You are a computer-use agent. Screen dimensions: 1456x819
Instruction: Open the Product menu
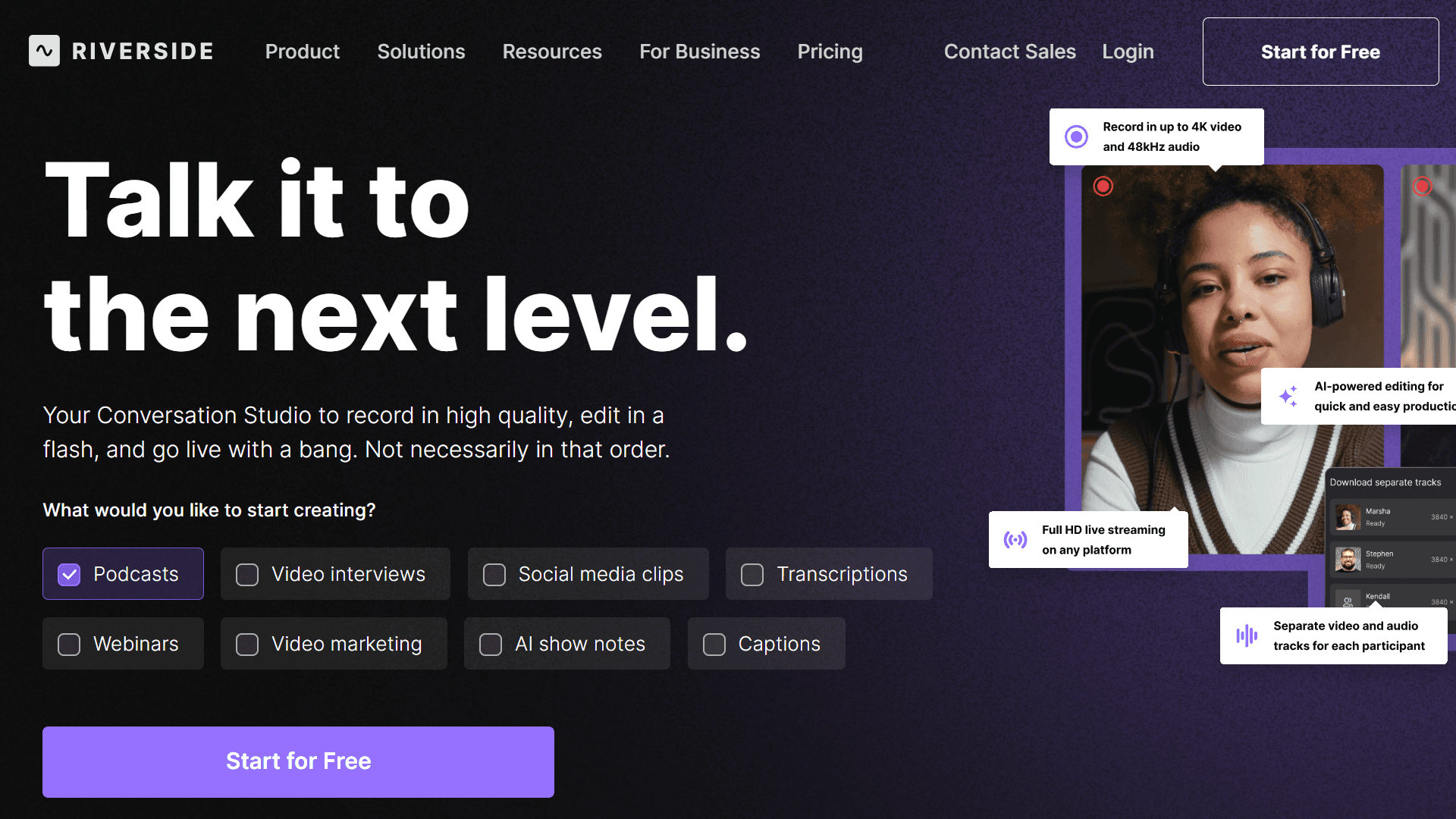pyautogui.click(x=302, y=52)
